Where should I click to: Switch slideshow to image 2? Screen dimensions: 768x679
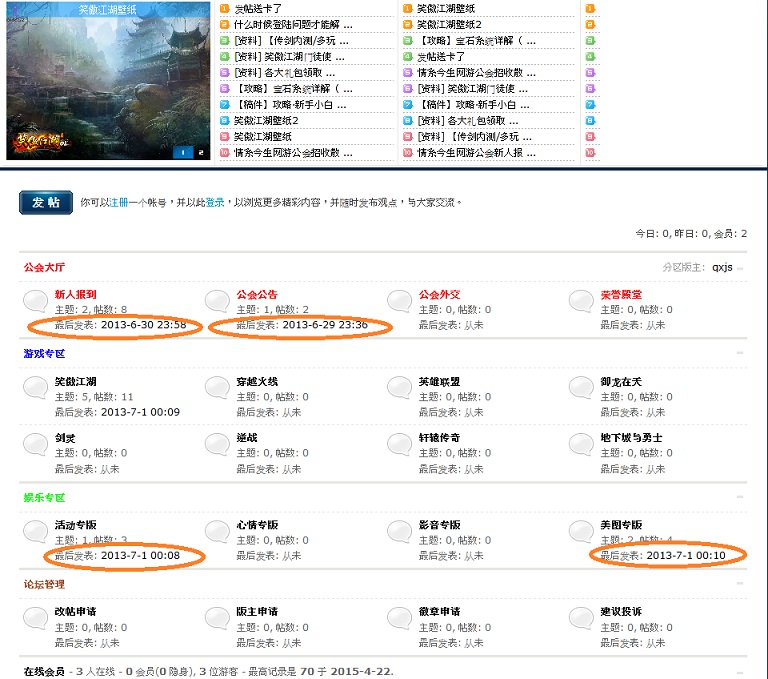pyautogui.click(x=201, y=153)
